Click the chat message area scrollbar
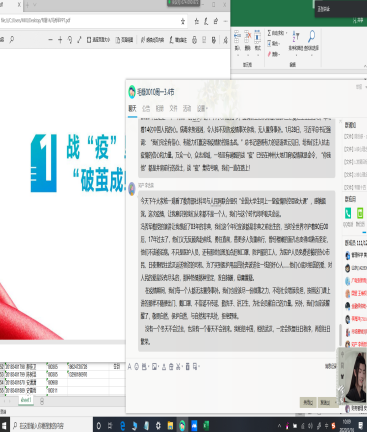The height and width of the screenshot is (433, 367). (x=340, y=335)
